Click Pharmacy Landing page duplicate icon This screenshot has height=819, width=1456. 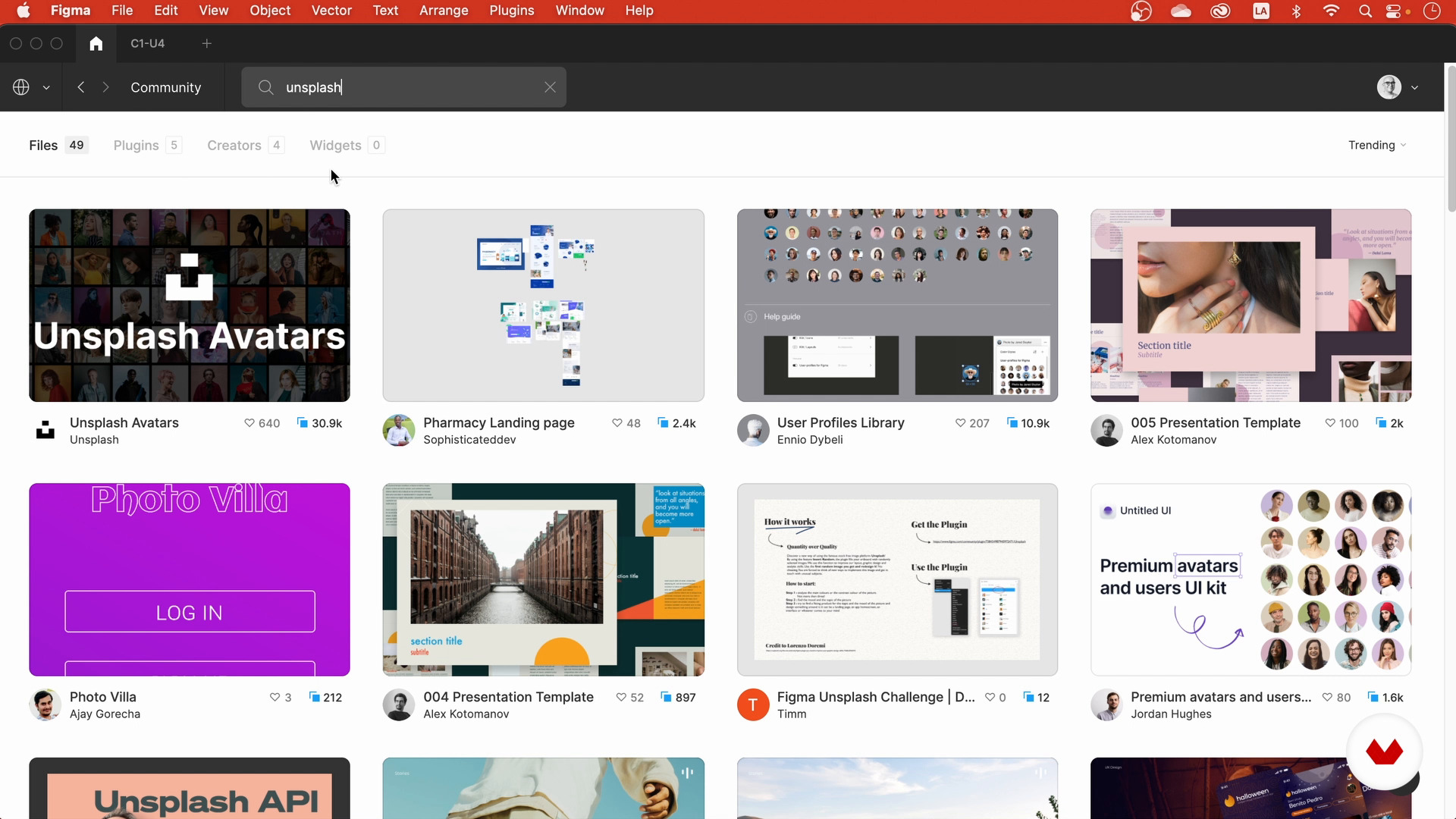[663, 422]
